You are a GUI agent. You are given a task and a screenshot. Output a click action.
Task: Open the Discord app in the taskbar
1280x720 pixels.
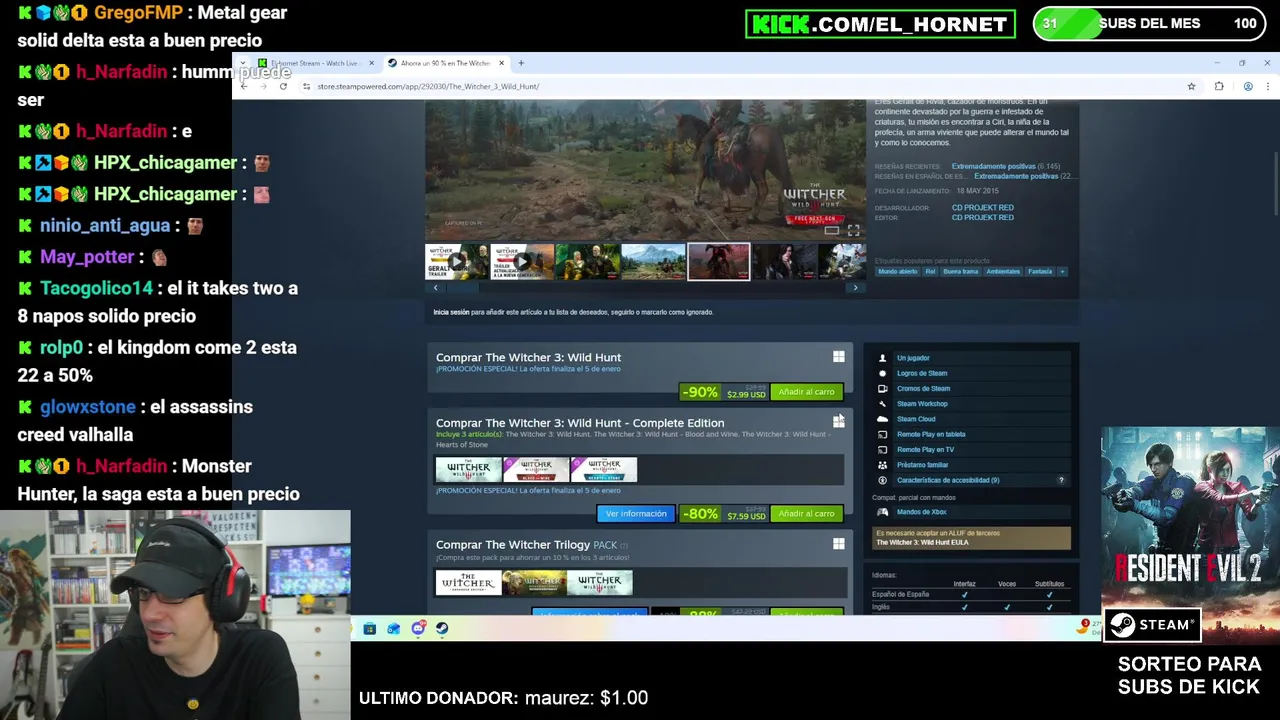(418, 629)
